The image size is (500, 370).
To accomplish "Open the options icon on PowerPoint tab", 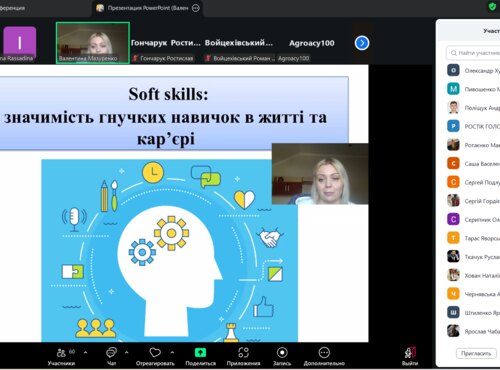I will 196,8.
